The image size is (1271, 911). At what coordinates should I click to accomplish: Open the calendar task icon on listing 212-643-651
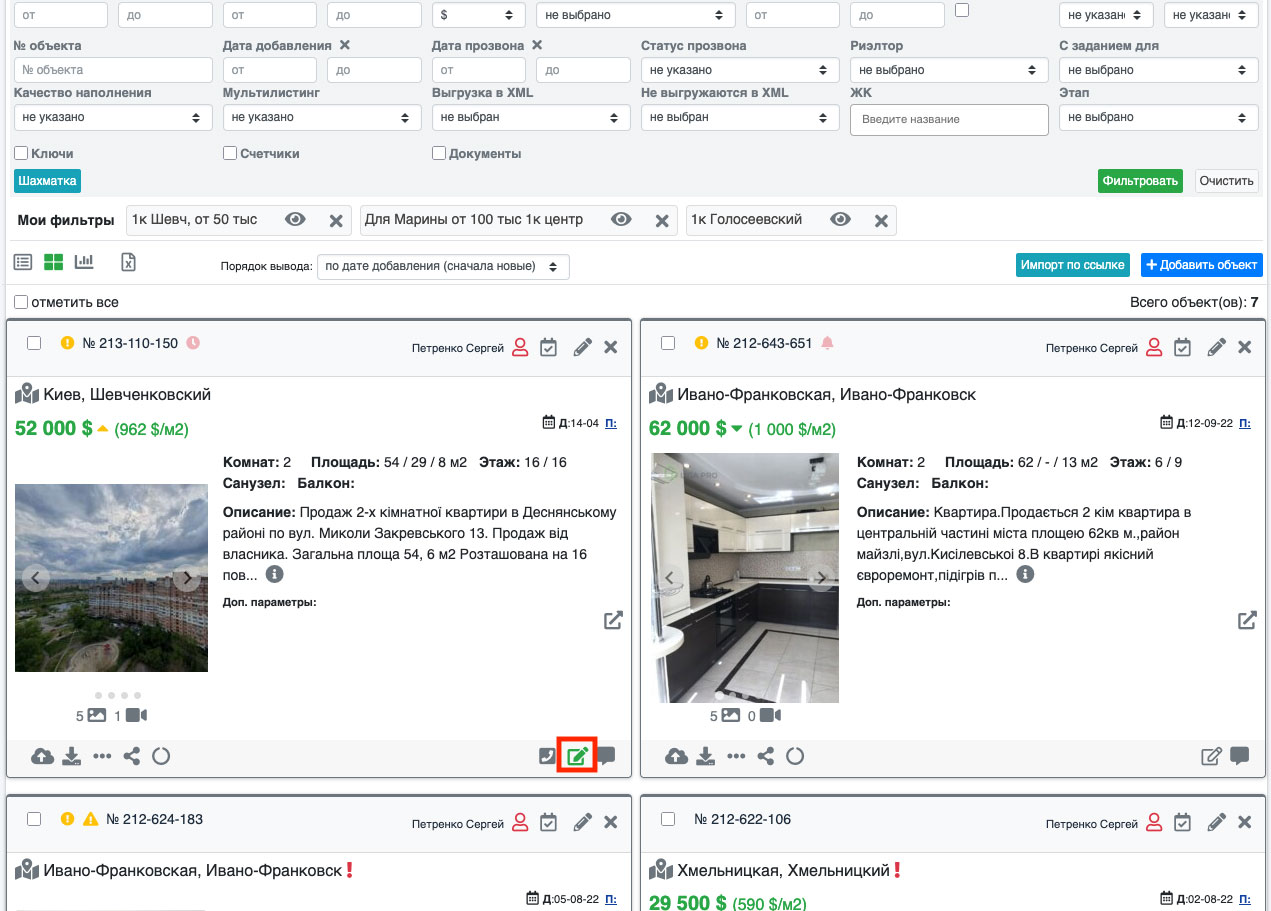pyautogui.click(x=1182, y=347)
